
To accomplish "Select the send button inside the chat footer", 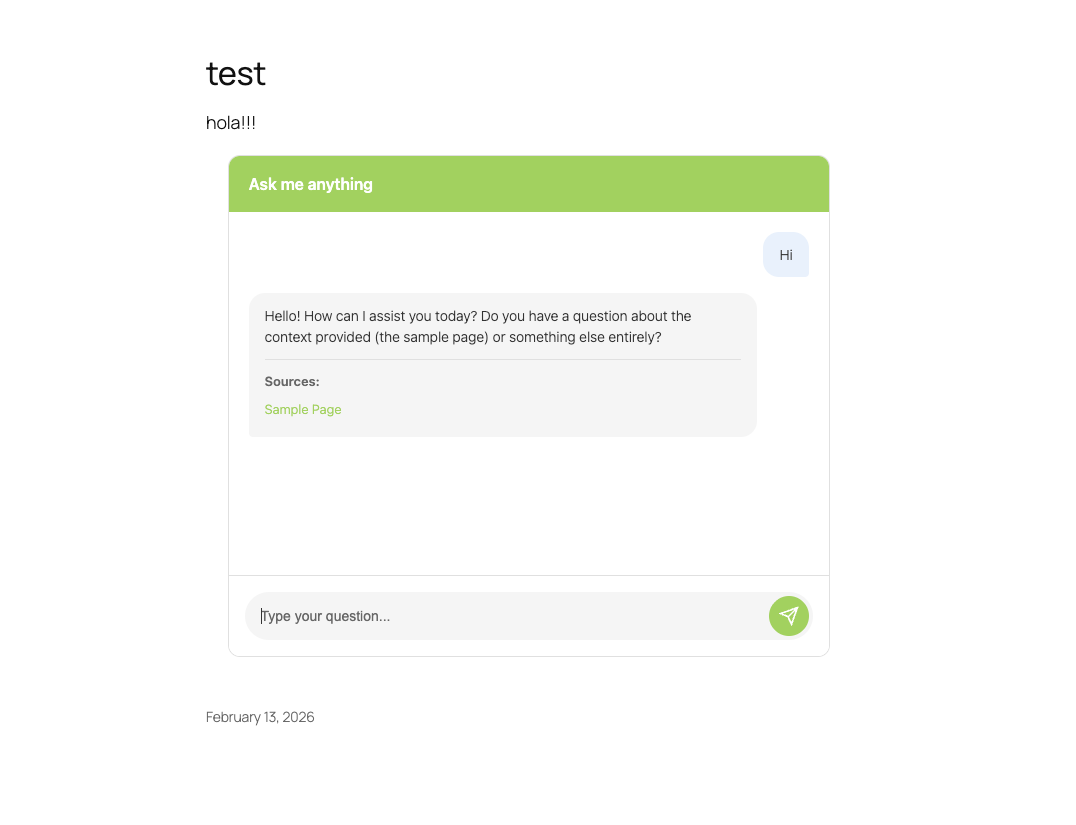I will pyautogui.click(x=789, y=616).
